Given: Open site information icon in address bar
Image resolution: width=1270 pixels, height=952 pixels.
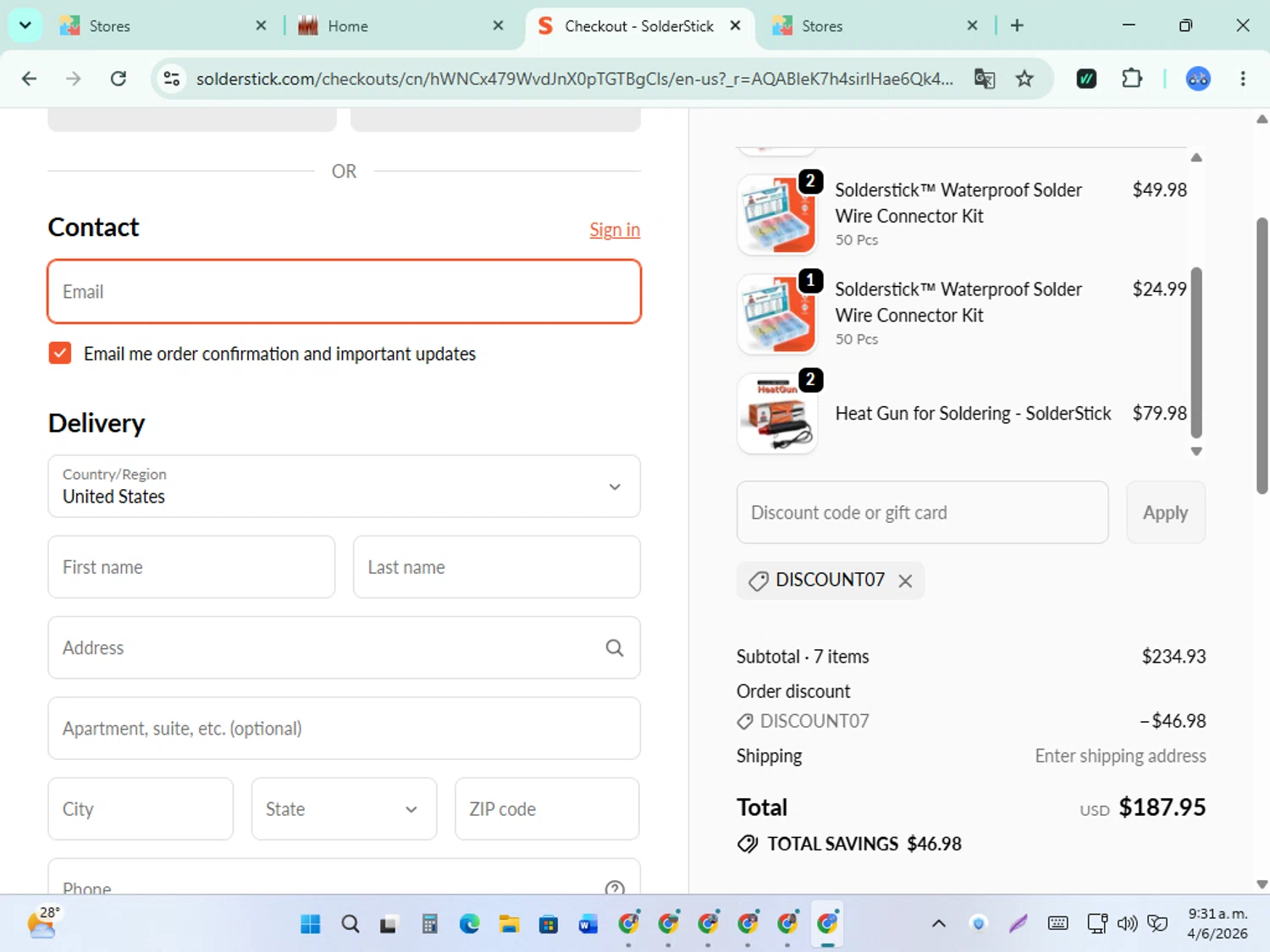Looking at the screenshot, I should pos(172,79).
